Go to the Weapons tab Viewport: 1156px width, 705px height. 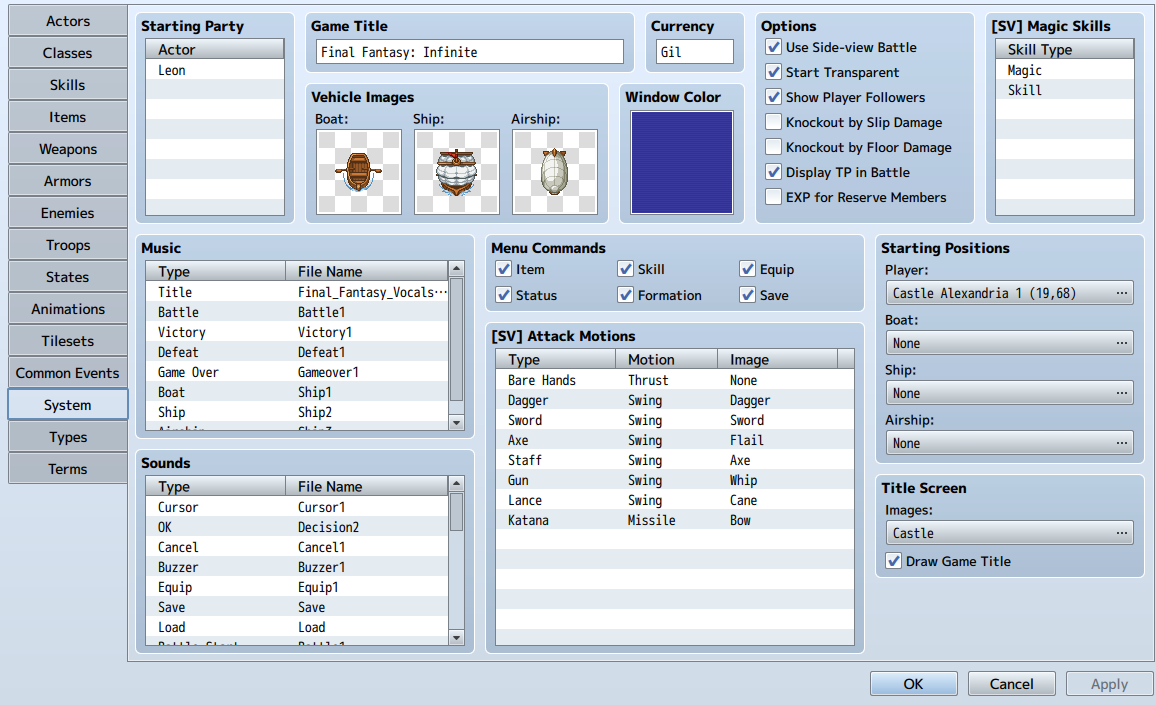pos(68,149)
